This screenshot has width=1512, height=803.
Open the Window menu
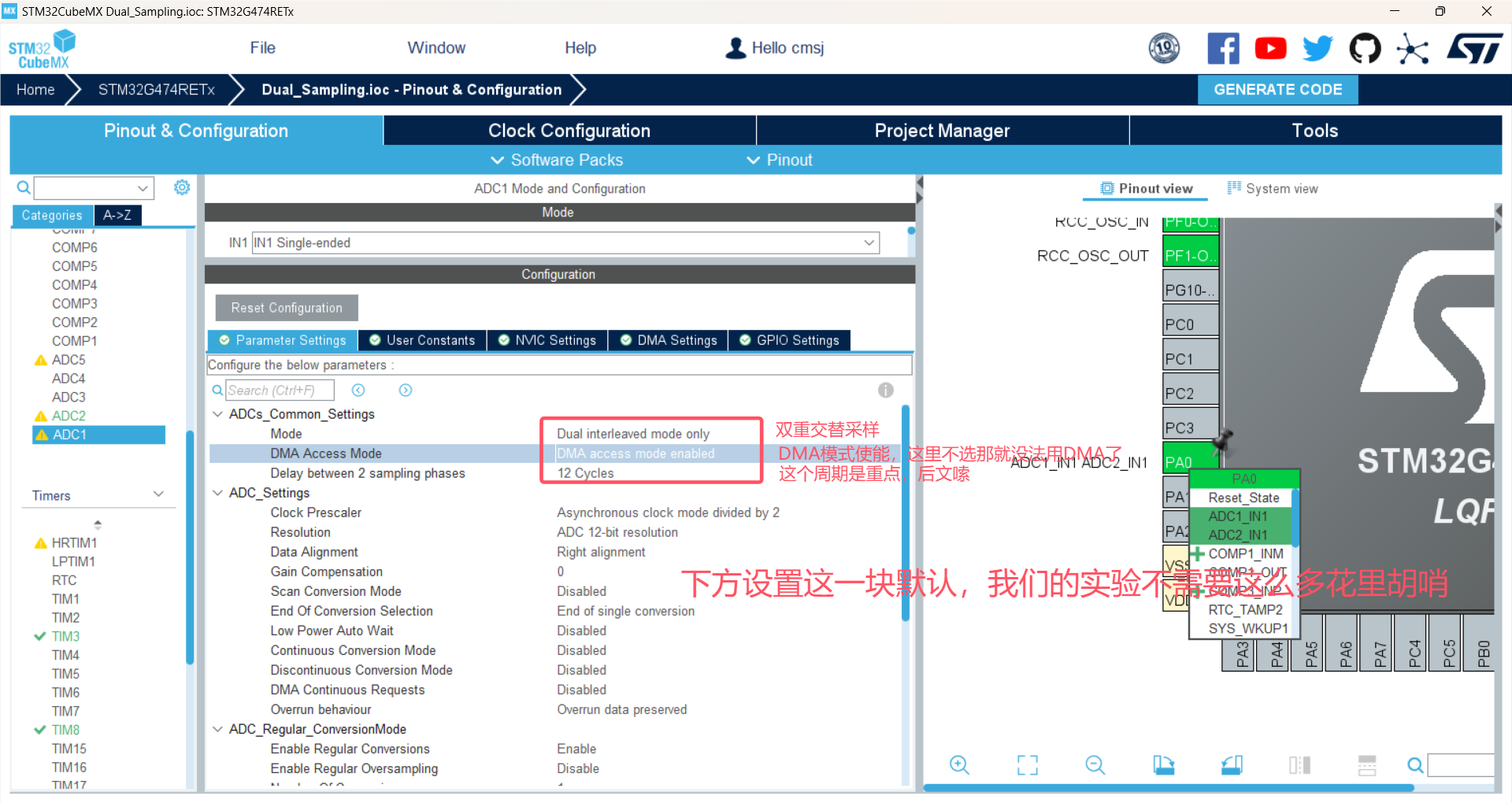click(436, 48)
